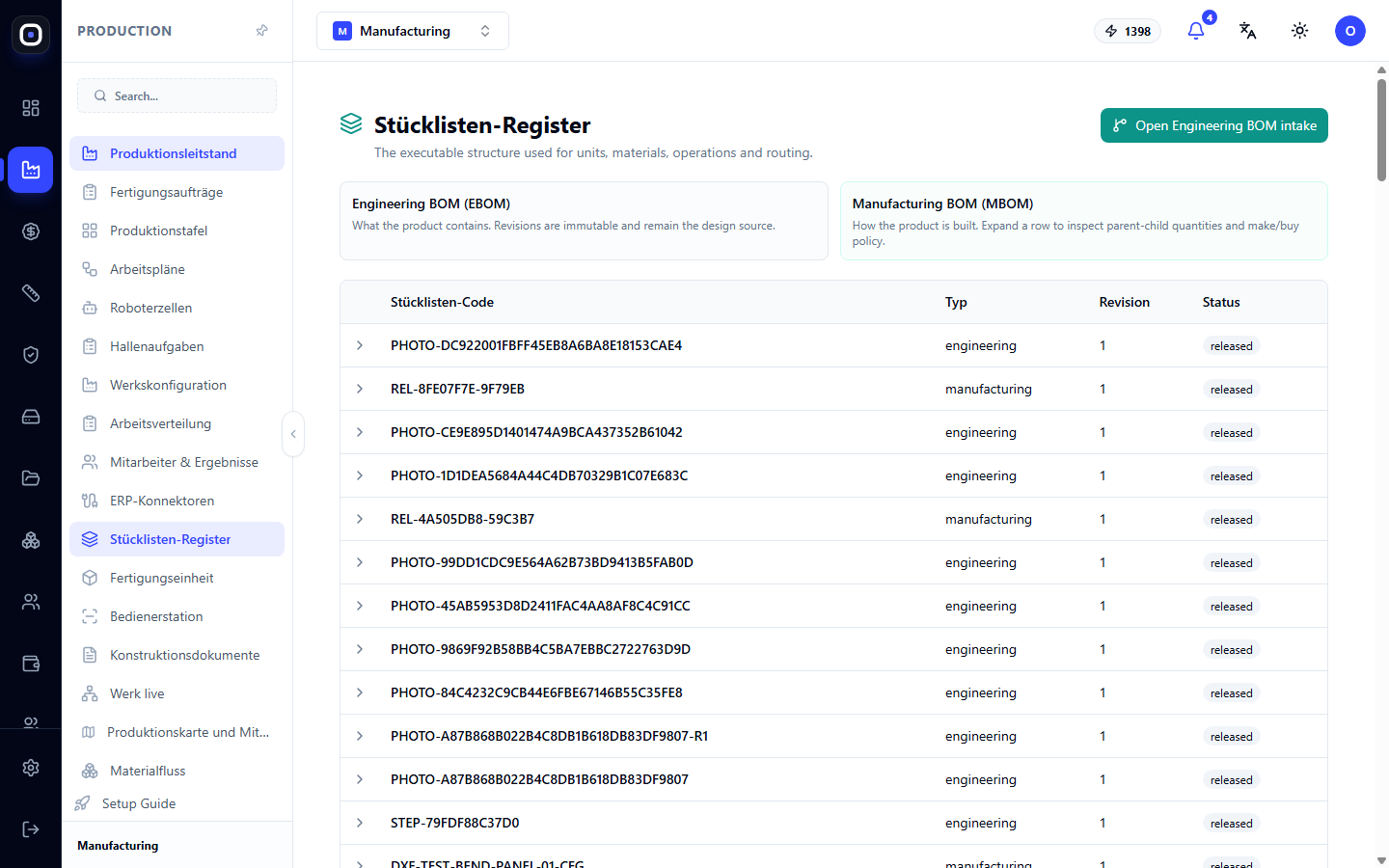Expand row REL-8FE07F7E-9F79EB
The height and width of the screenshot is (868, 1389).
click(x=360, y=389)
